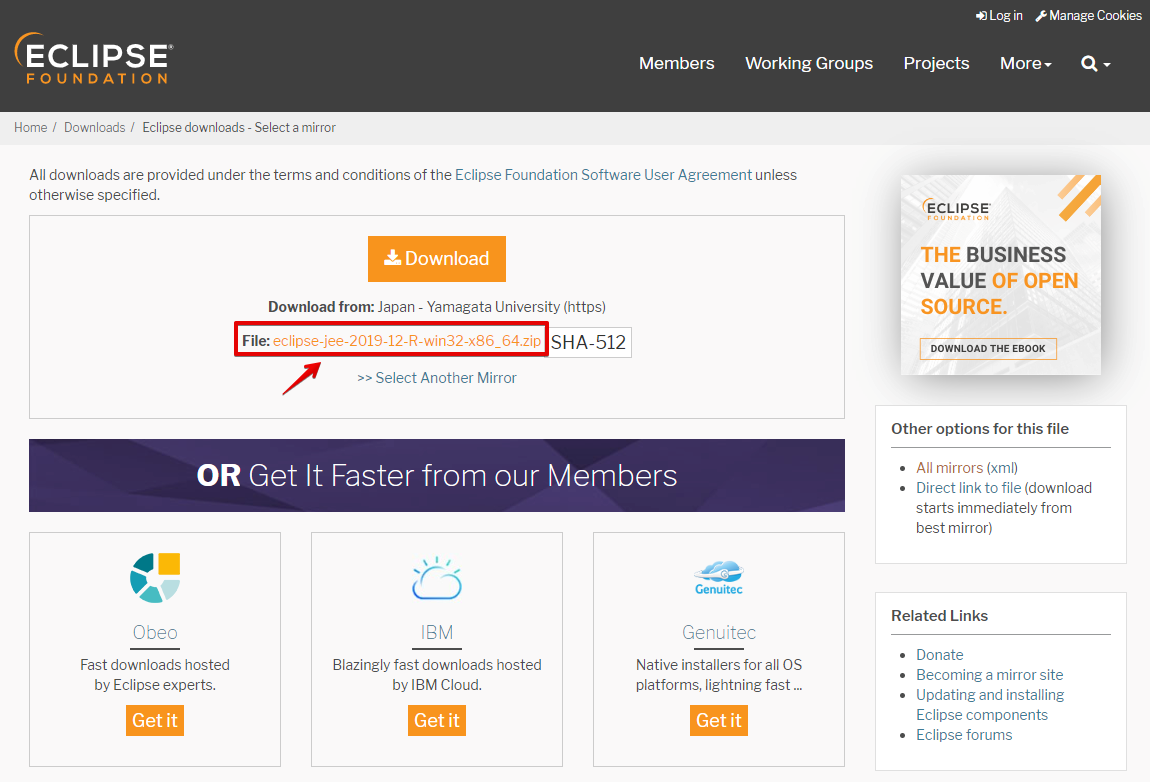The image size is (1150, 782).
Task: Click the IBM cloud logo icon
Action: (x=437, y=578)
